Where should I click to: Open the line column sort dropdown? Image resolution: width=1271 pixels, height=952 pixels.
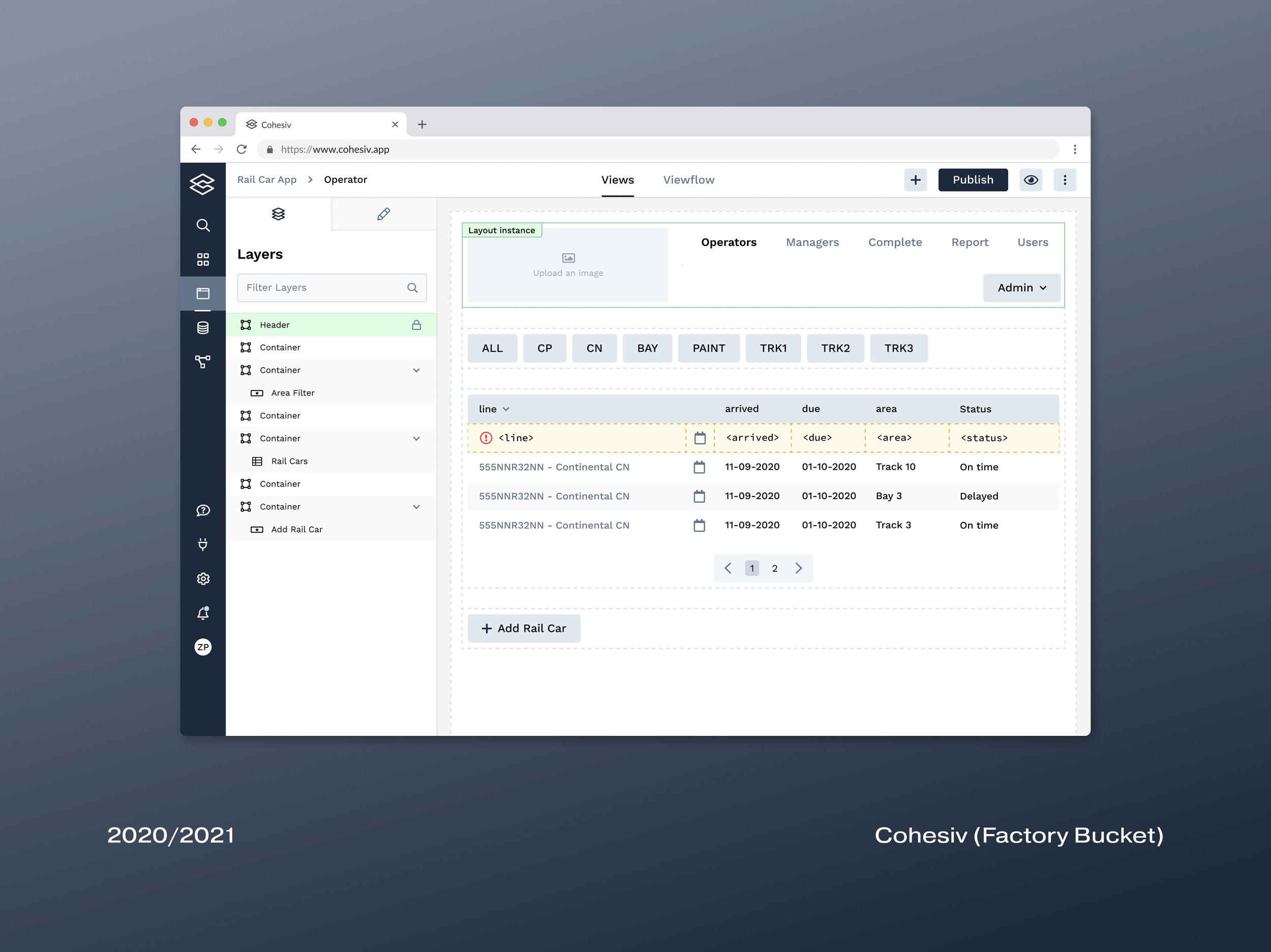506,409
